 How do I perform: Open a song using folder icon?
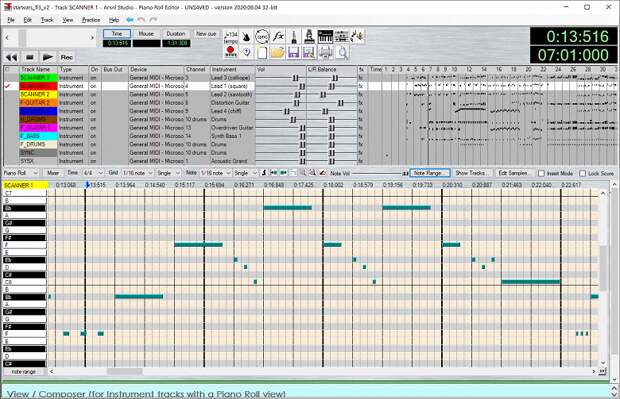(278, 52)
